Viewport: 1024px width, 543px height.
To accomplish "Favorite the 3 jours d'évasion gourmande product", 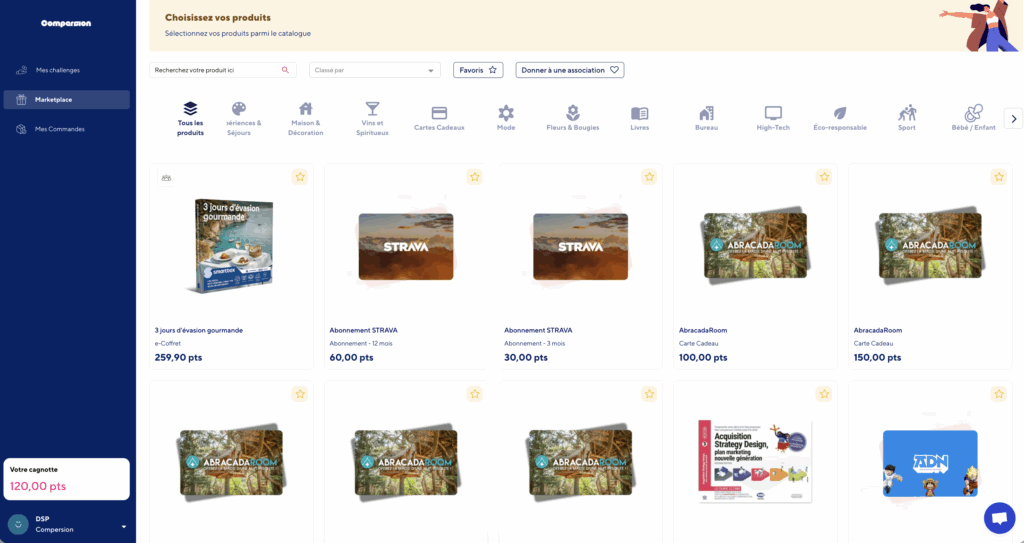I will tap(300, 177).
